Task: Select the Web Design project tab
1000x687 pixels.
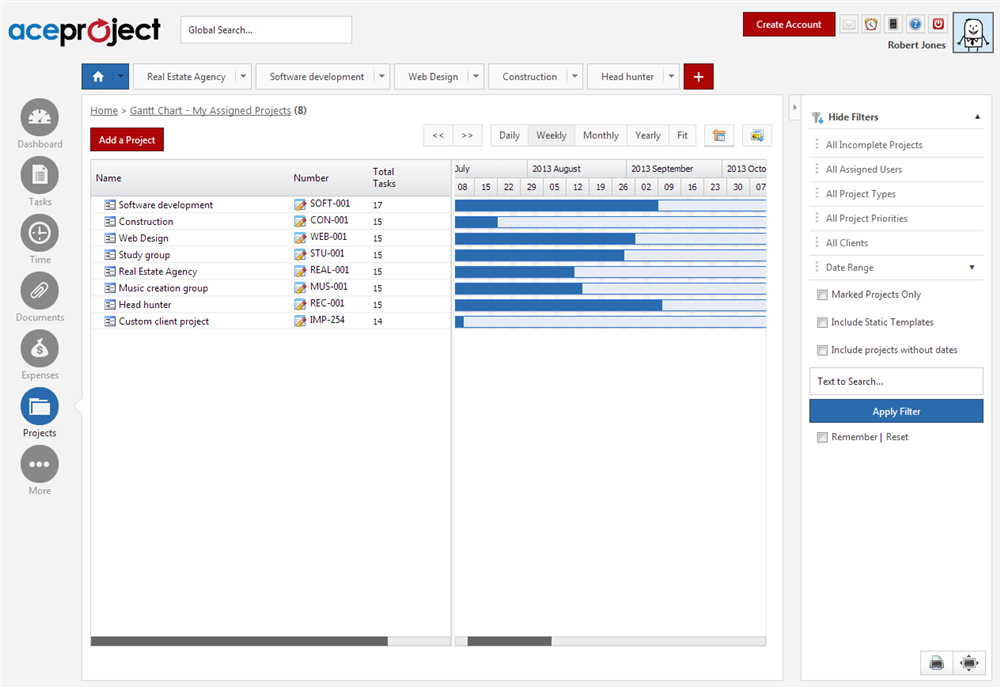Action: click(x=432, y=75)
